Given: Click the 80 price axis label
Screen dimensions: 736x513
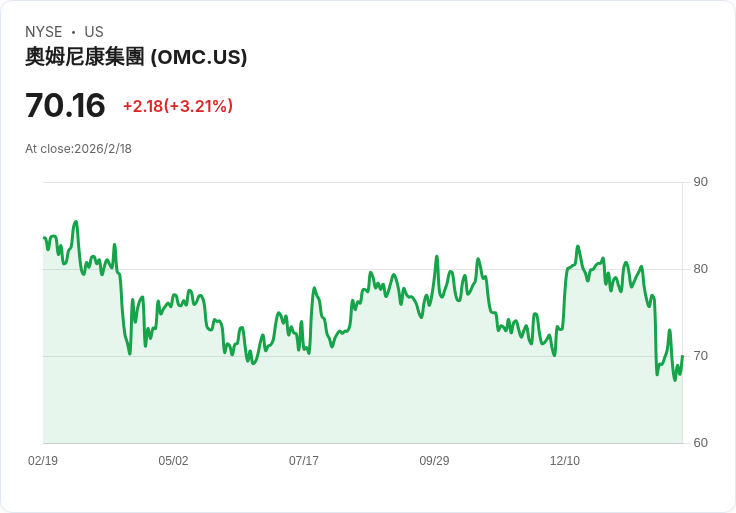Looking at the screenshot, I should [x=700, y=269].
